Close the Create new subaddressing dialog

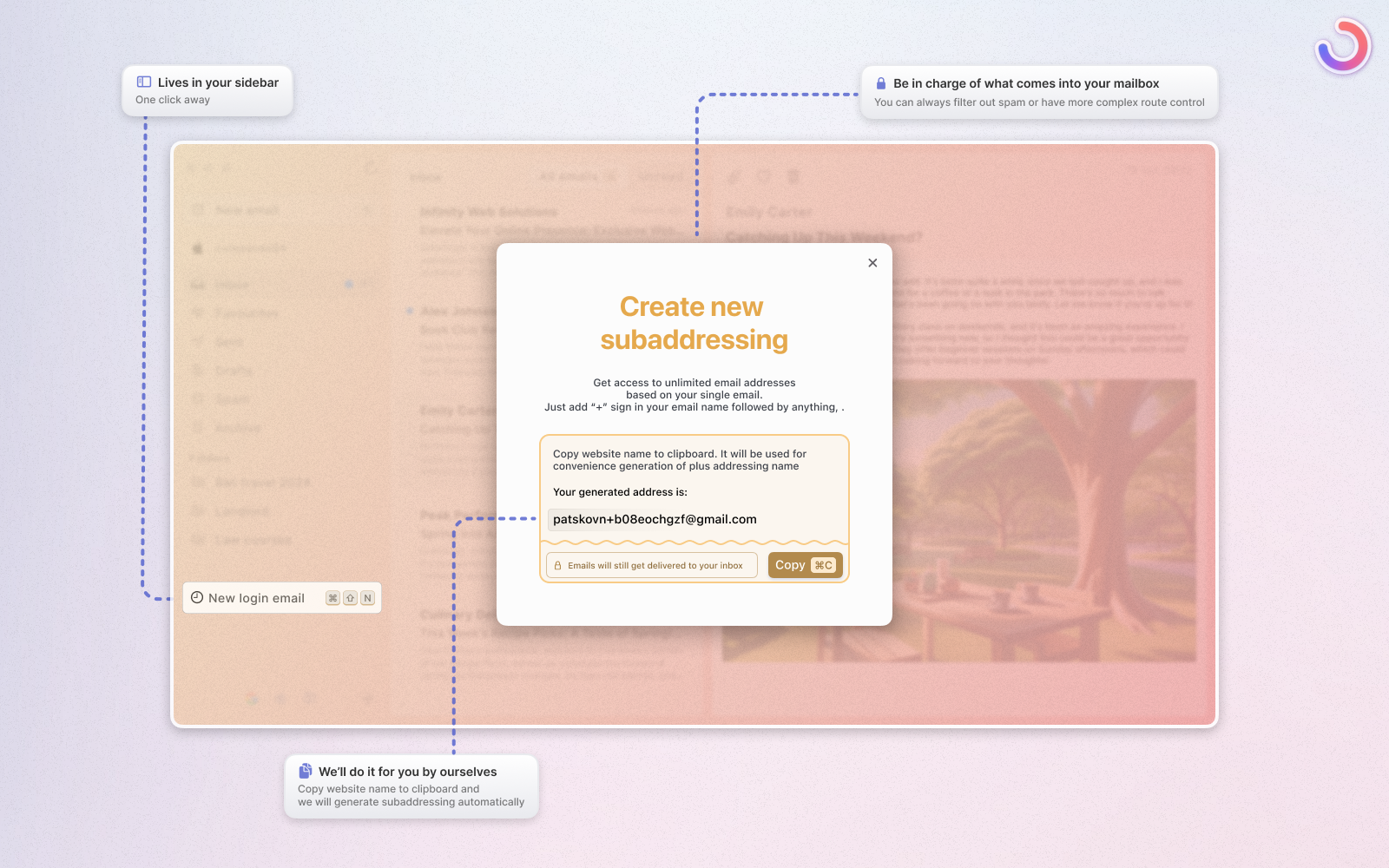click(872, 263)
